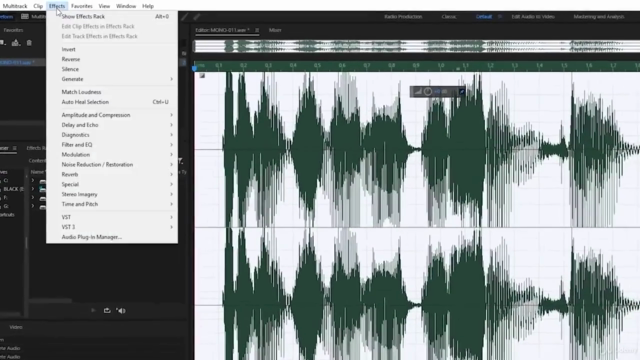Expand the Generate submenu
The height and width of the screenshot is (360, 640).
[112, 79]
